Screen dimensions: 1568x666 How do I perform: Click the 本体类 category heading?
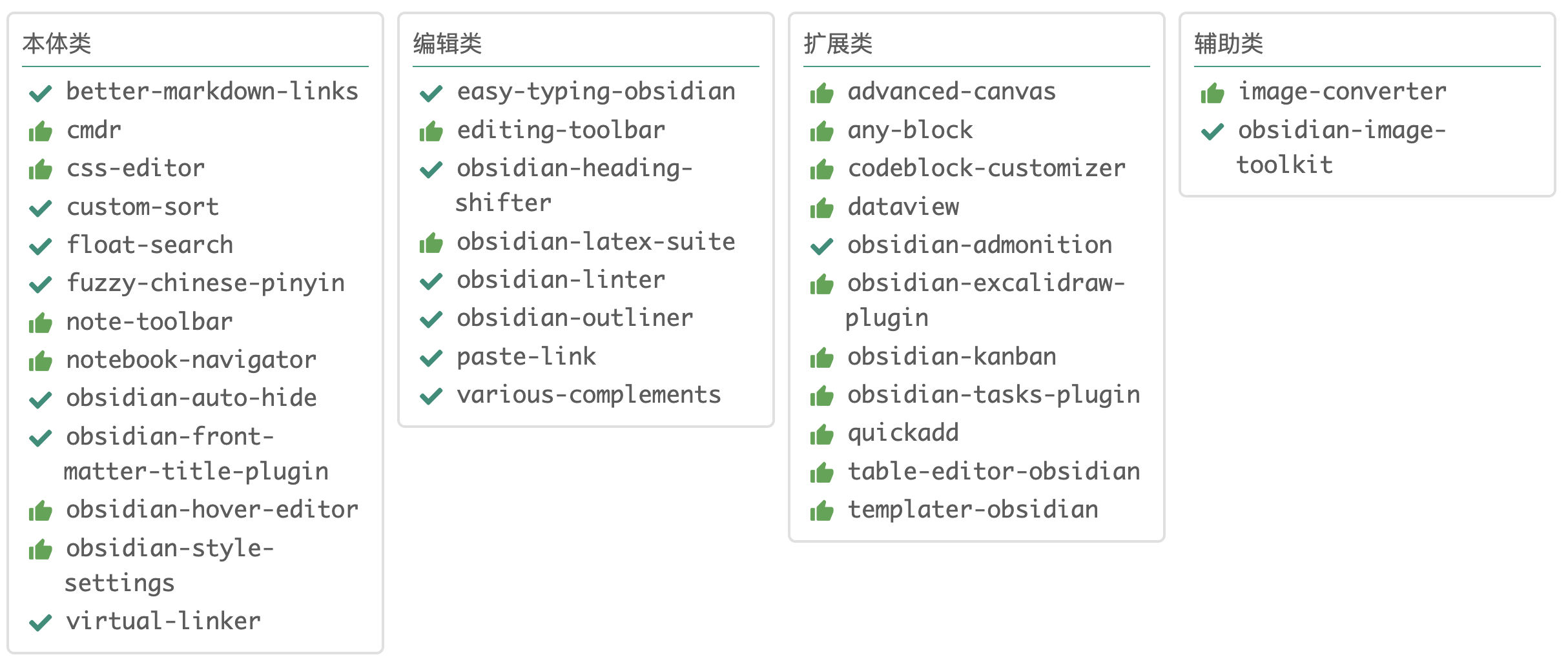(x=57, y=44)
